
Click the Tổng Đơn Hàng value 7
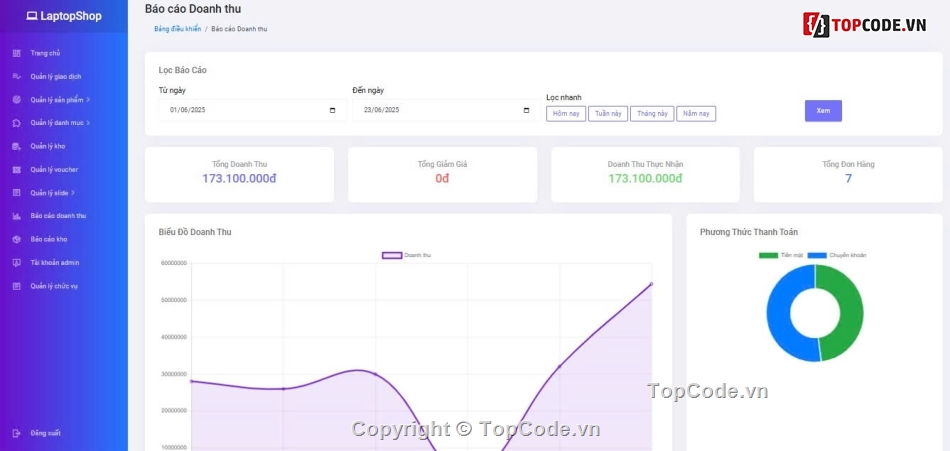coord(848,179)
